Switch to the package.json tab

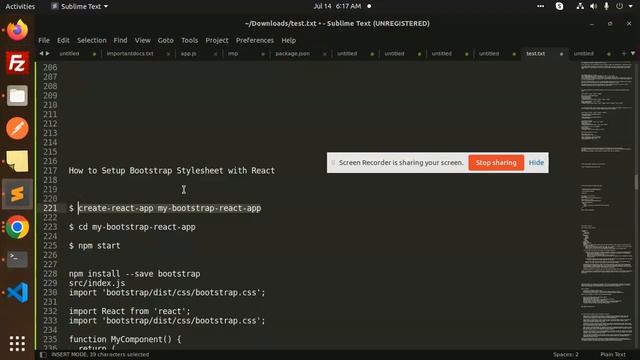pyautogui.click(x=292, y=53)
